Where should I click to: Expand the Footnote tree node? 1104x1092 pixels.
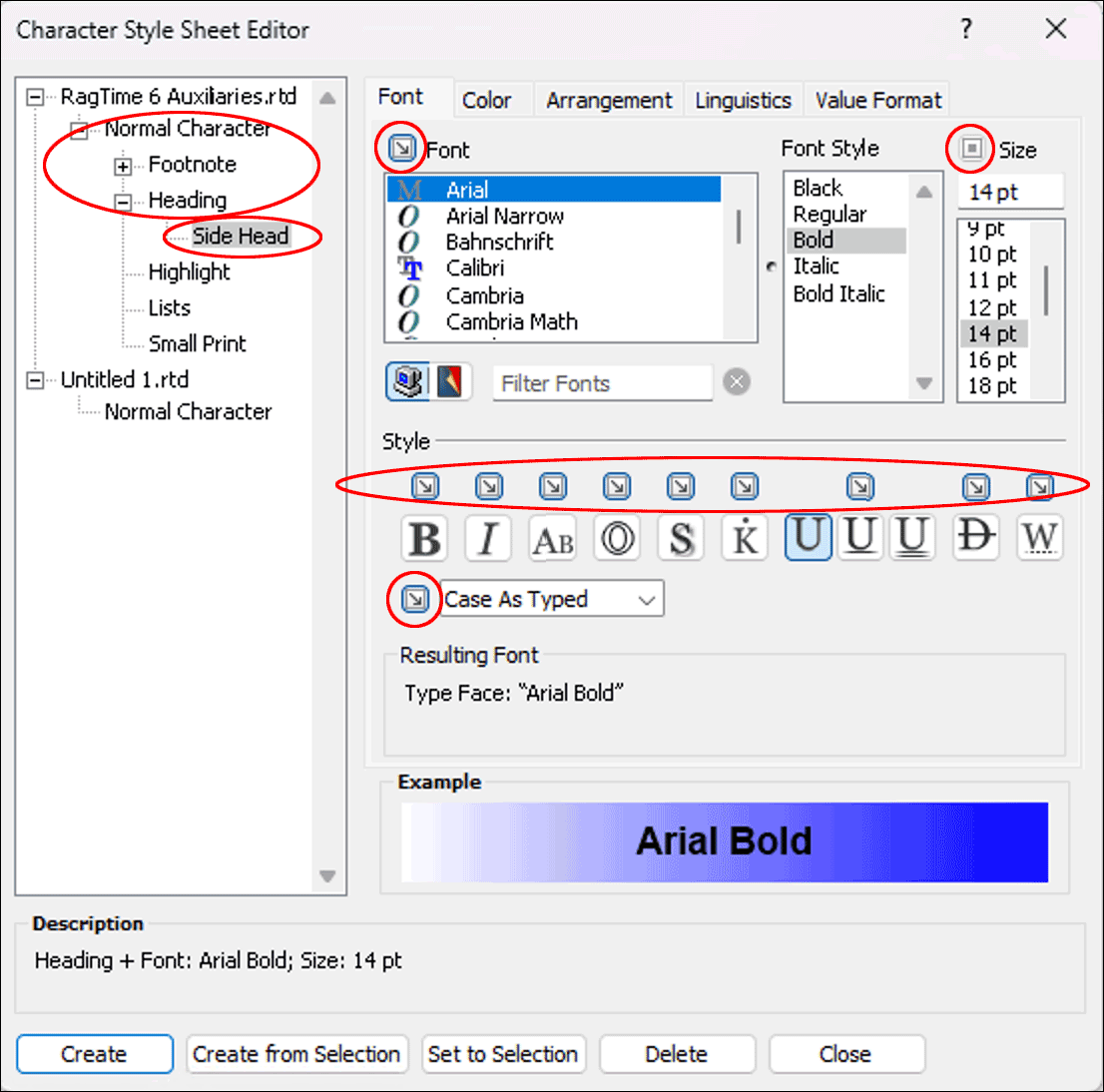coord(123,167)
